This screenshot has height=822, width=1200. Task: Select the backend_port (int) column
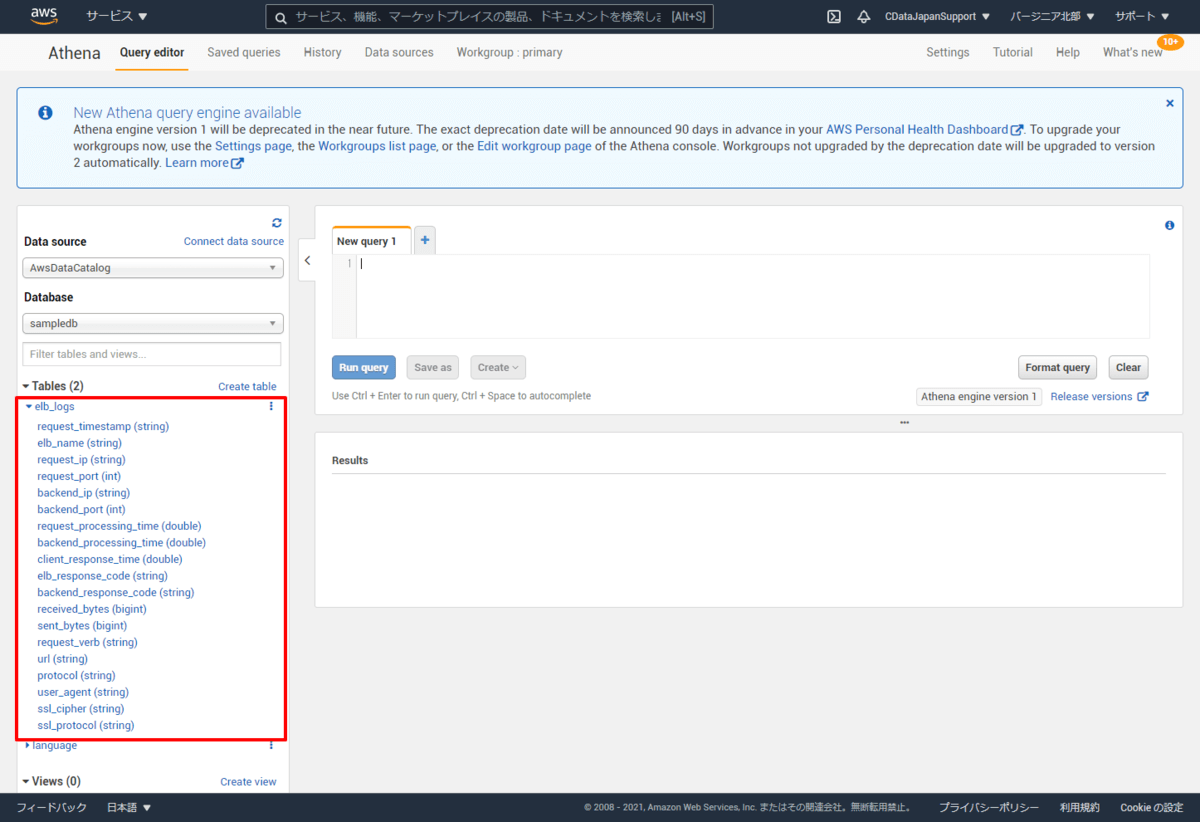tap(81, 509)
